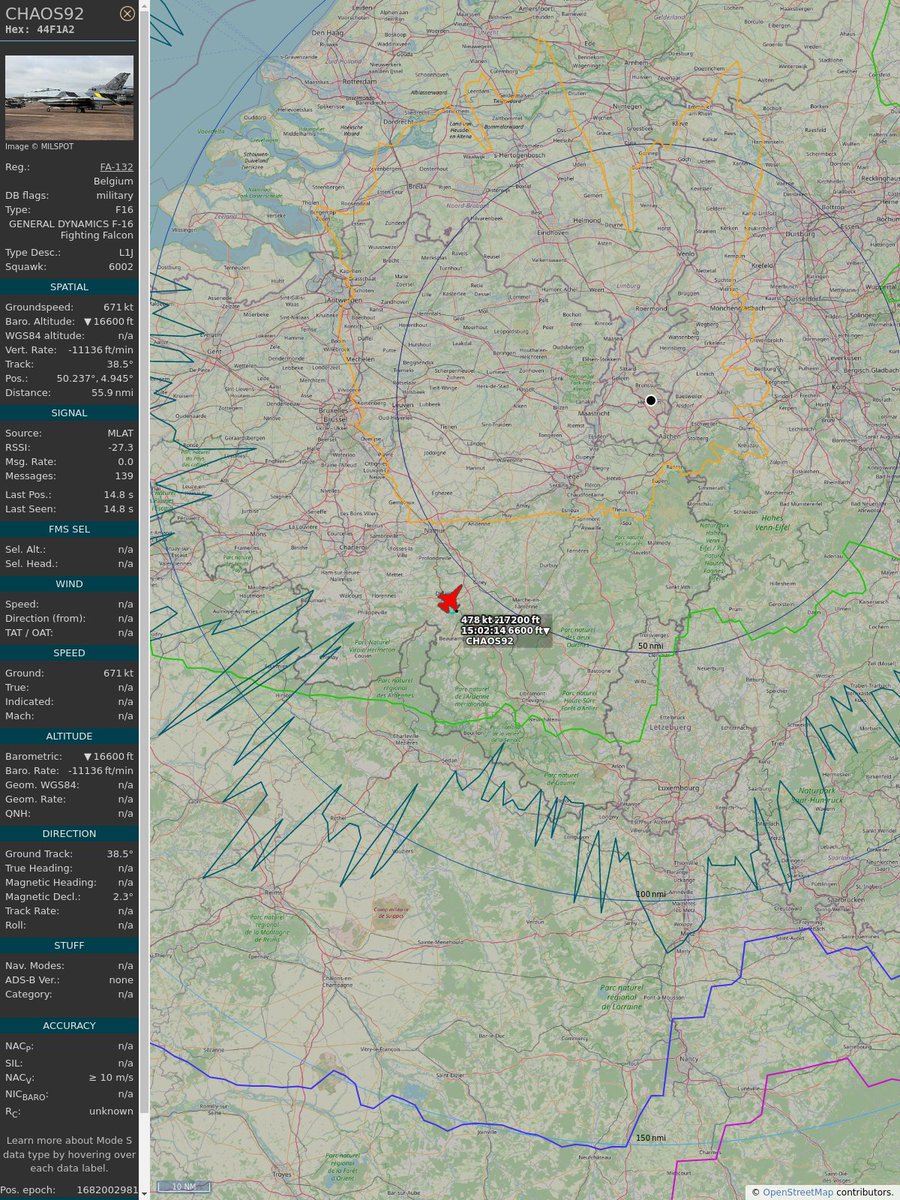View the F-16 aircraft photo thumbnail
This screenshot has width=900, height=1200.
coord(70,97)
